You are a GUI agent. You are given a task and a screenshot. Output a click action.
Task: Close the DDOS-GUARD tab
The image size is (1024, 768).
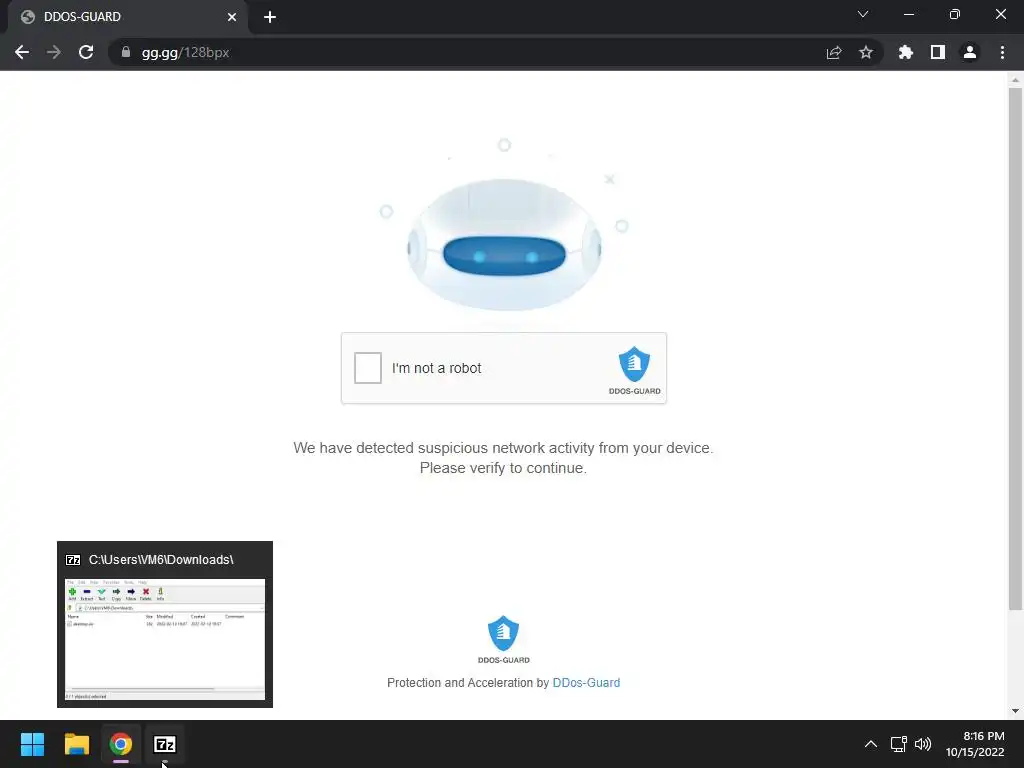(232, 17)
